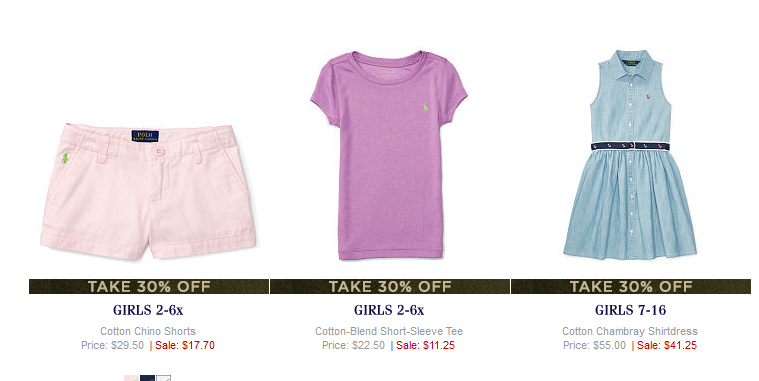Open the blue chambray shirtdress image
This screenshot has width=759, height=381.
pos(630,154)
